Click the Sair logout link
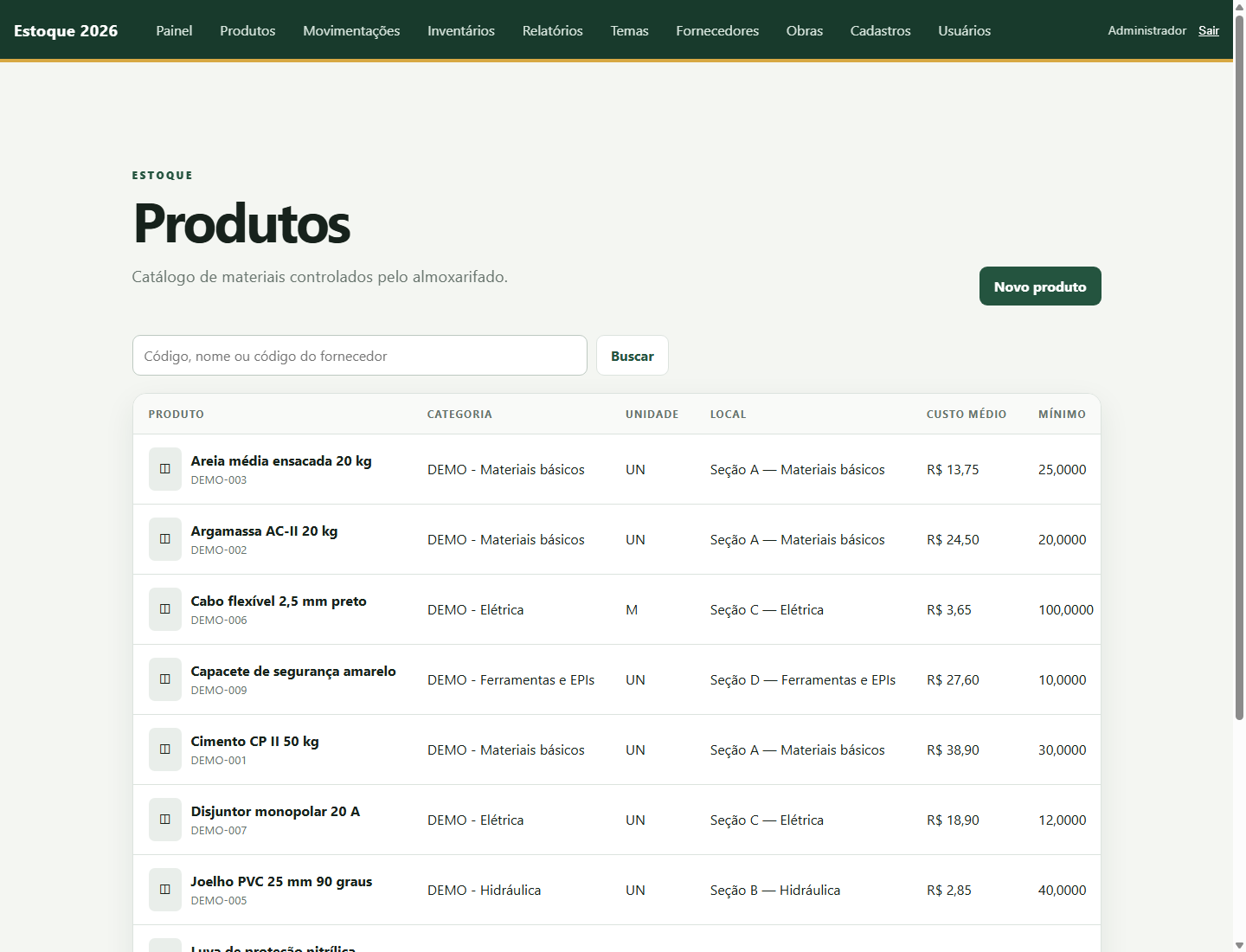Viewport: 1246px width, 952px height. pyautogui.click(x=1209, y=30)
